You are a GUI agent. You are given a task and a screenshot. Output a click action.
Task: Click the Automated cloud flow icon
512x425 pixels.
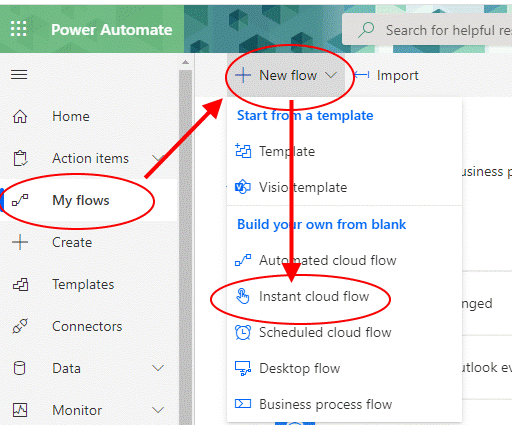(243, 260)
